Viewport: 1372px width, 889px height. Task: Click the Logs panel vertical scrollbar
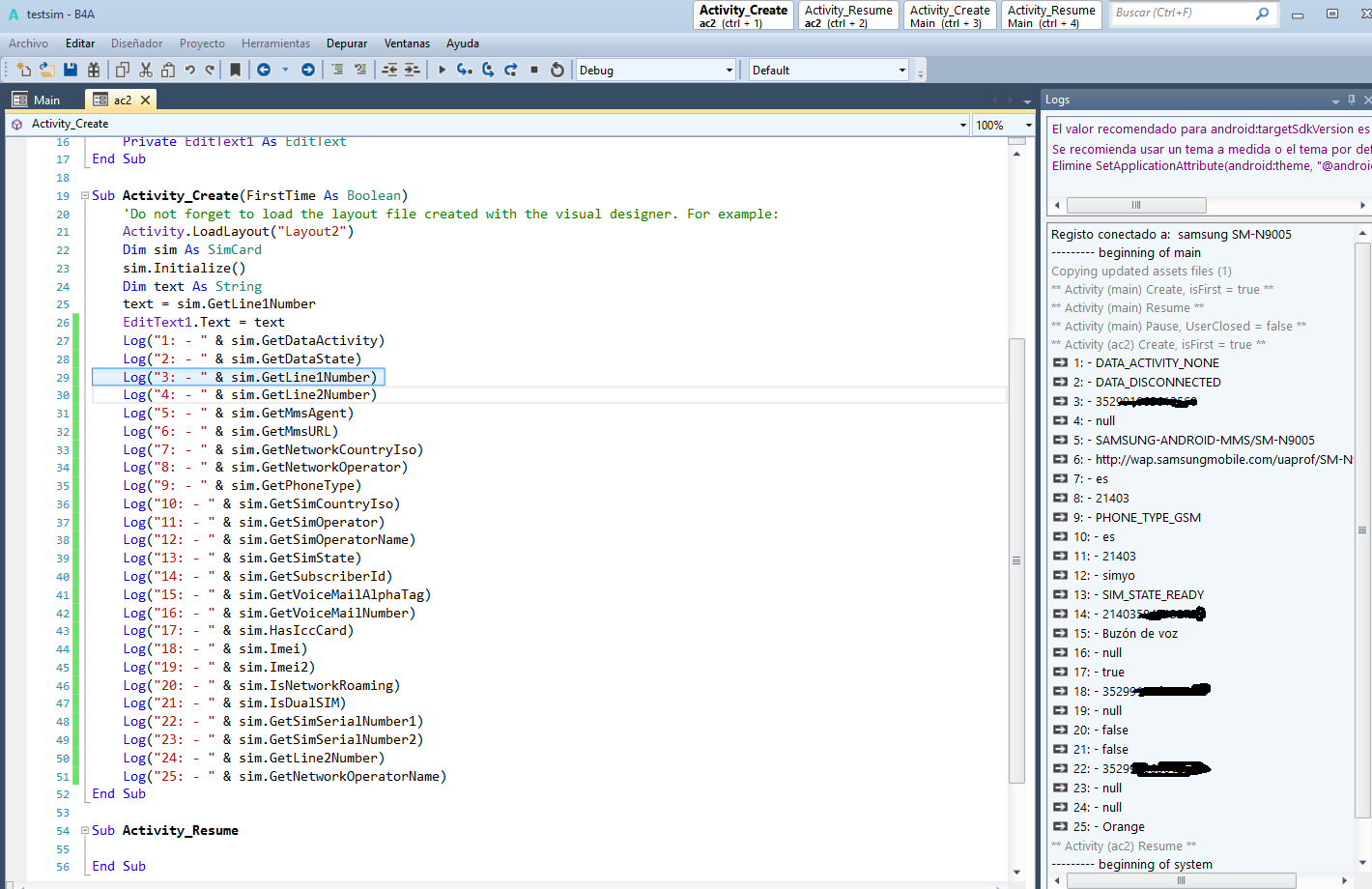[1362, 530]
